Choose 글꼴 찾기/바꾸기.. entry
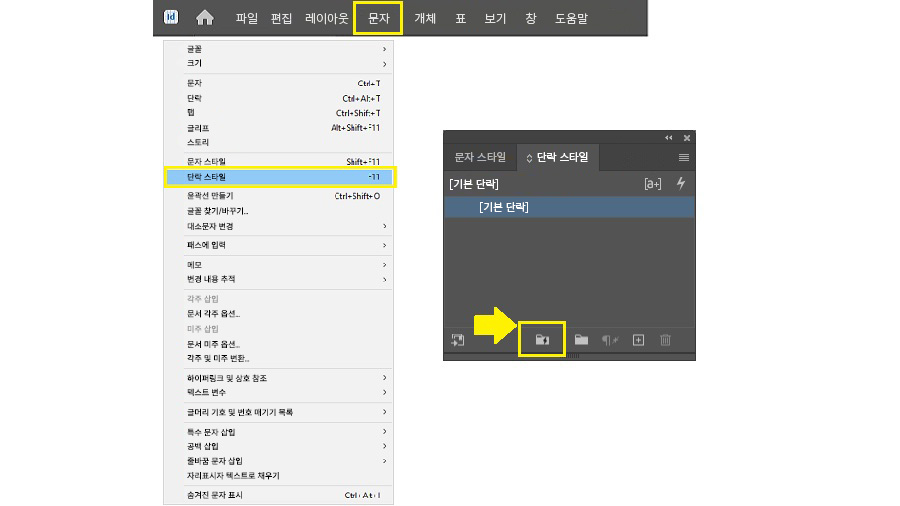Image resolution: width=900 pixels, height=506 pixels. [278, 211]
